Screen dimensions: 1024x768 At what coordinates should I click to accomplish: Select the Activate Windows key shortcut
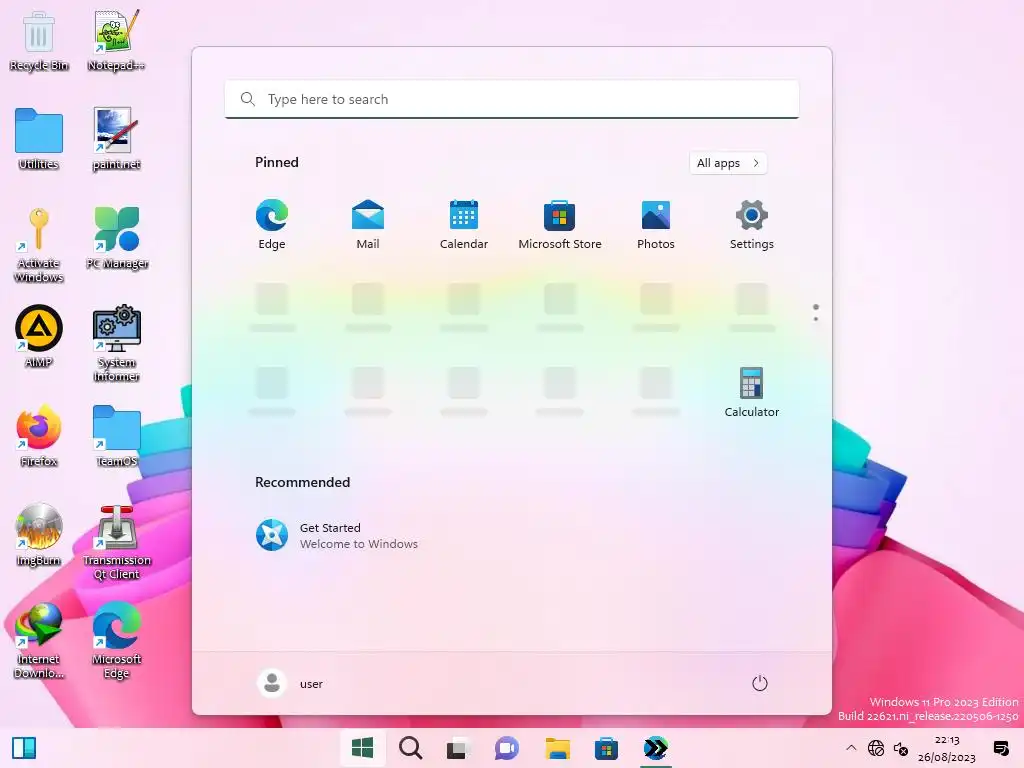coord(39,246)
